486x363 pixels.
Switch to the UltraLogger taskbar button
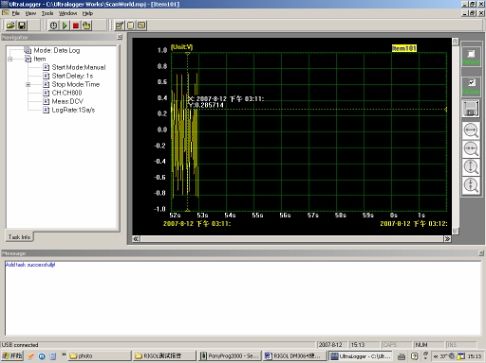point(360,356)
